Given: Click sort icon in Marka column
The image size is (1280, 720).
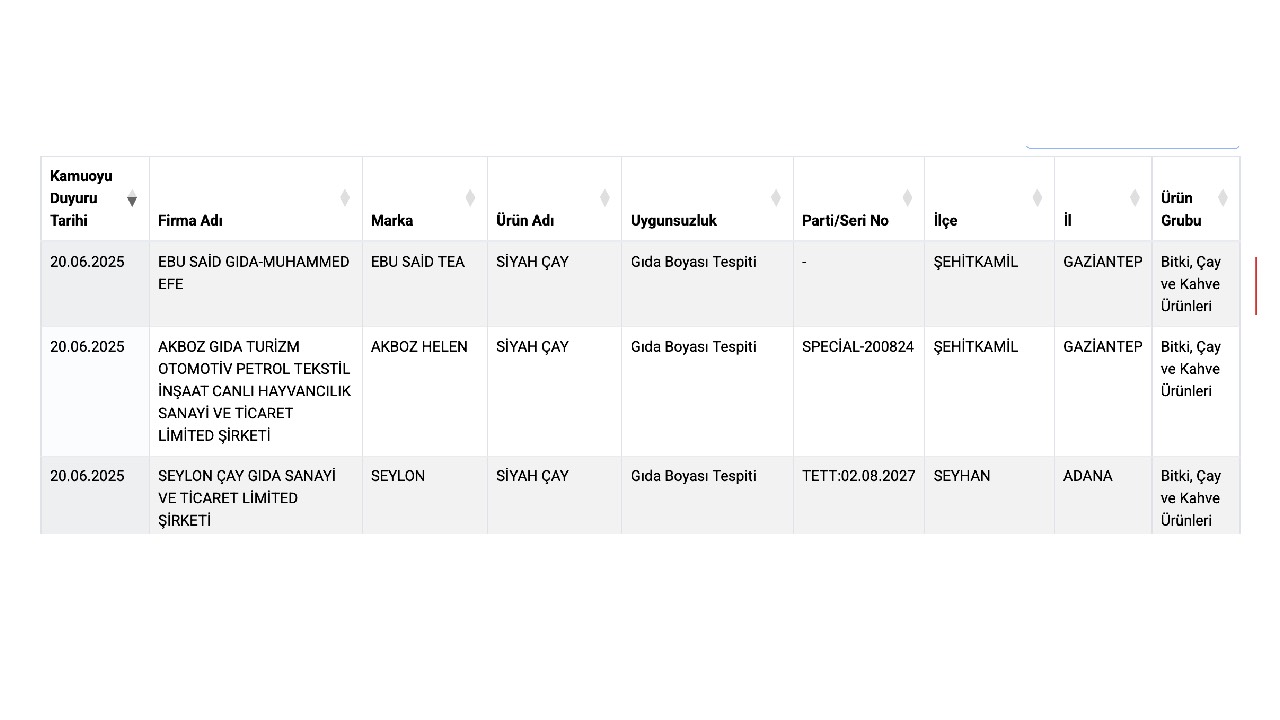Looking at the screenshot, I should click(470, 198).
